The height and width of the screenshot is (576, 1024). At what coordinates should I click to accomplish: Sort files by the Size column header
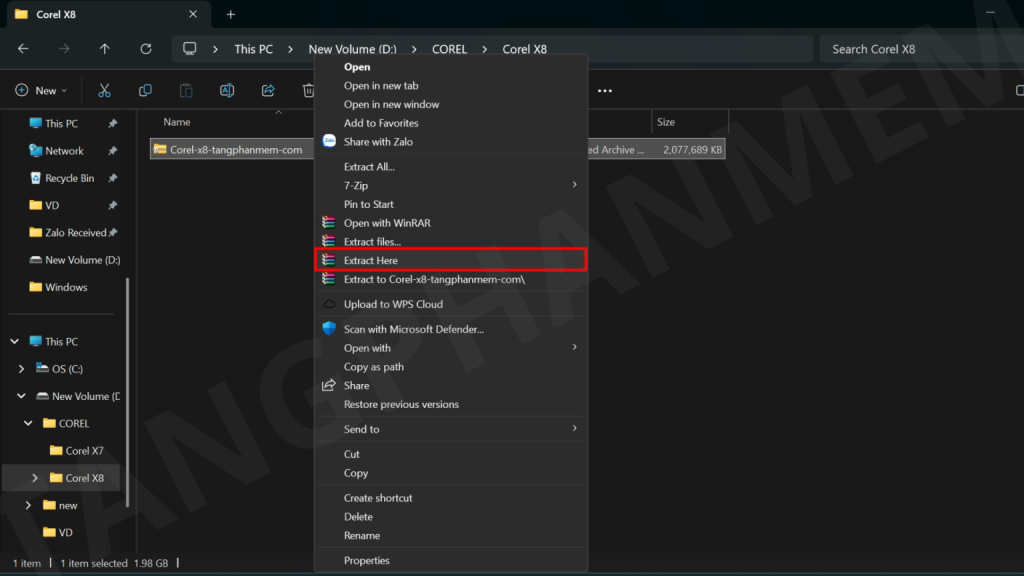(x=666, y=122)
